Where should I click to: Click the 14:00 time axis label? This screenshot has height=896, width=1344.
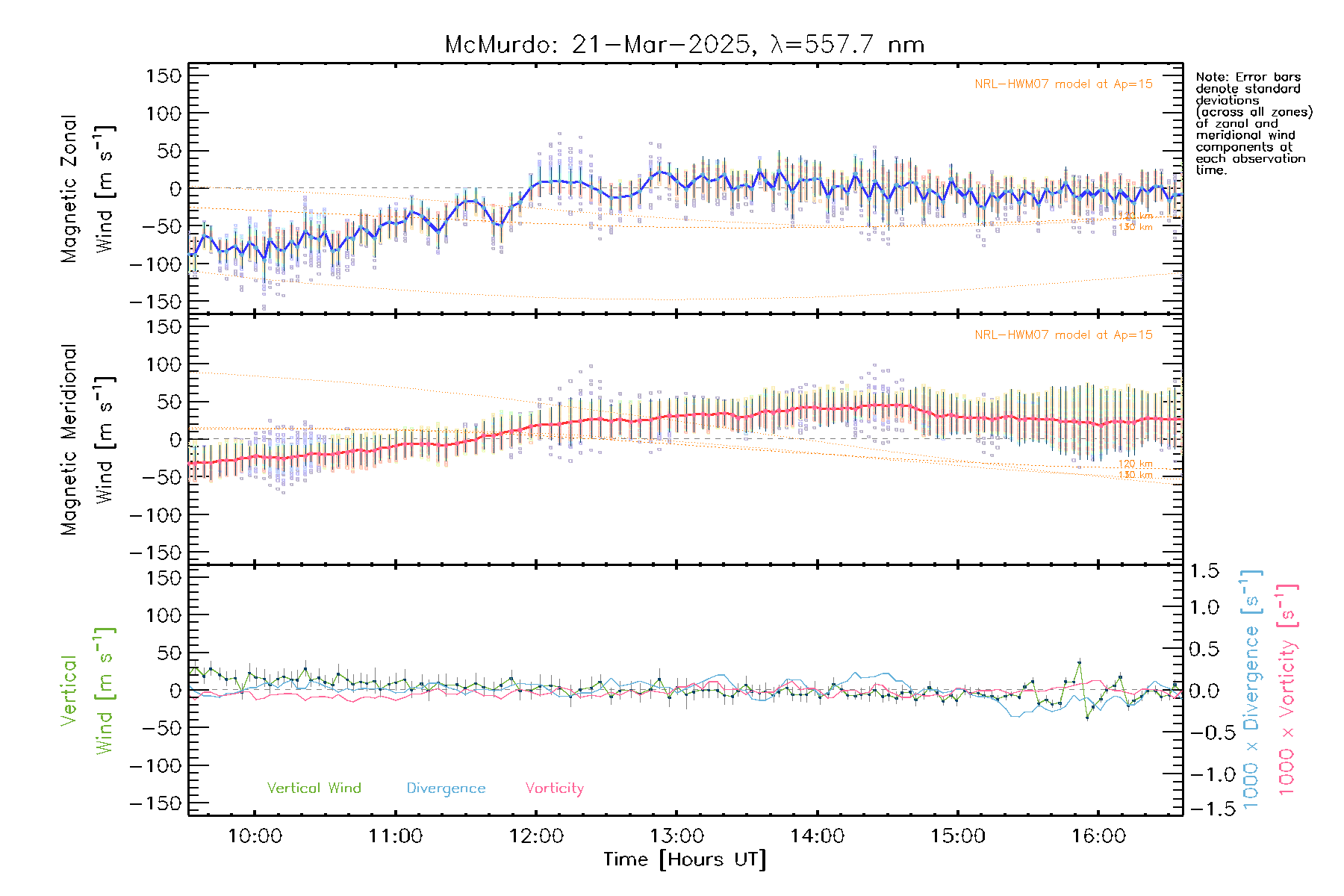pos(817,836)
